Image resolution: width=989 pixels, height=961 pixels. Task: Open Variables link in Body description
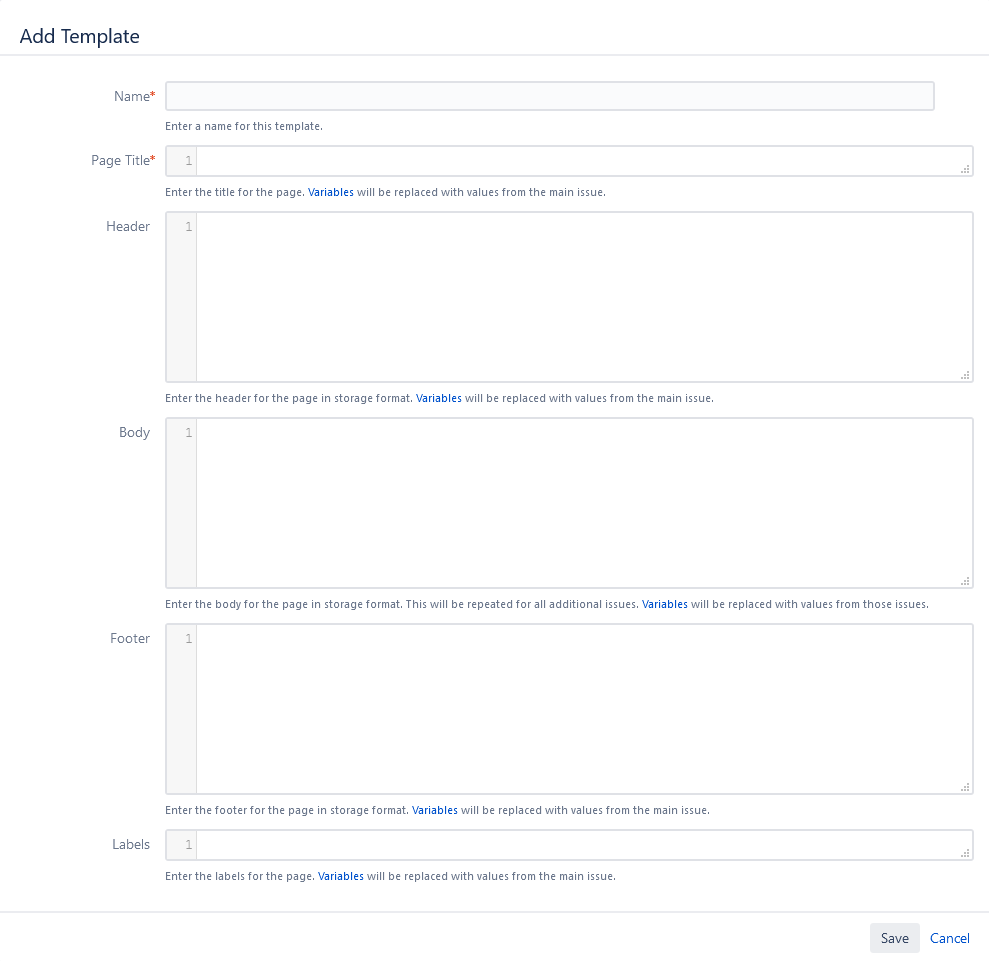pyautogui.click(x=664, y=604)
